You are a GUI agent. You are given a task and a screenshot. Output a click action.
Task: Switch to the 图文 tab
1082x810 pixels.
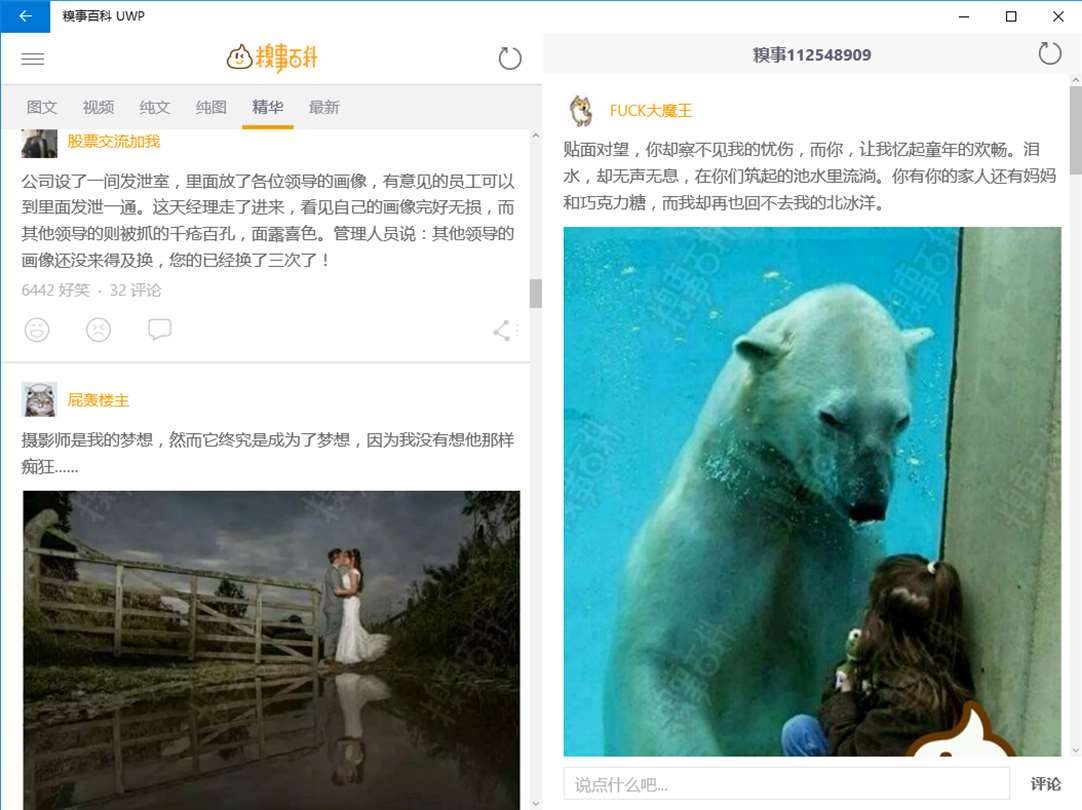41,107
